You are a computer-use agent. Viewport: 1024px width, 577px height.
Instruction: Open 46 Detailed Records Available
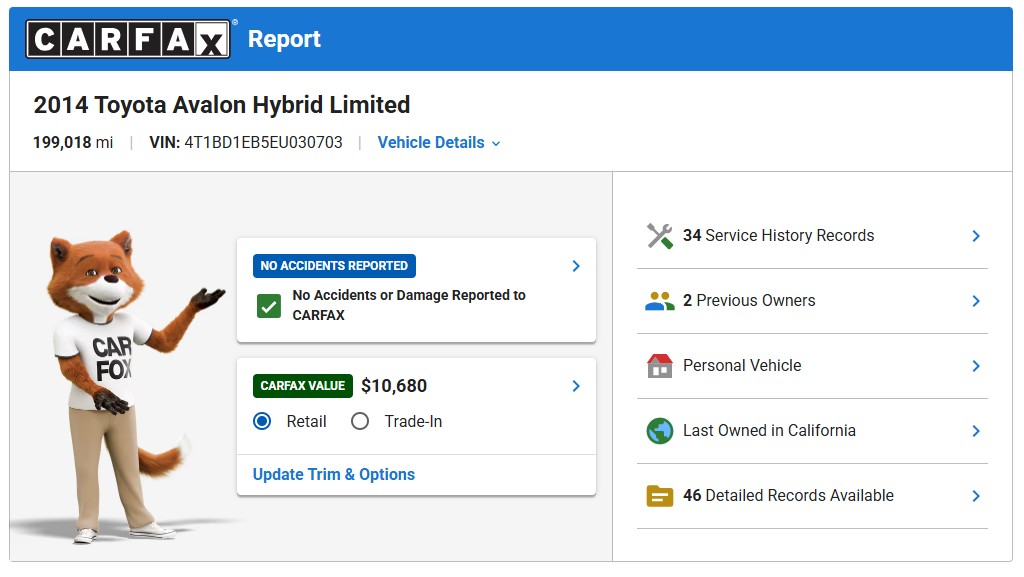pyautogui.click(x=812, y=496)
